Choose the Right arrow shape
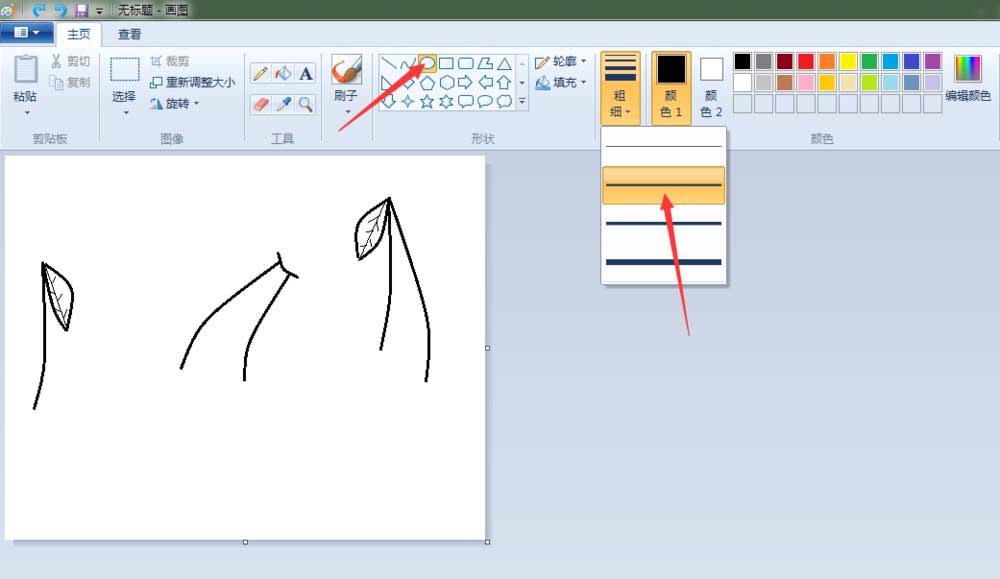 (466, 82)
